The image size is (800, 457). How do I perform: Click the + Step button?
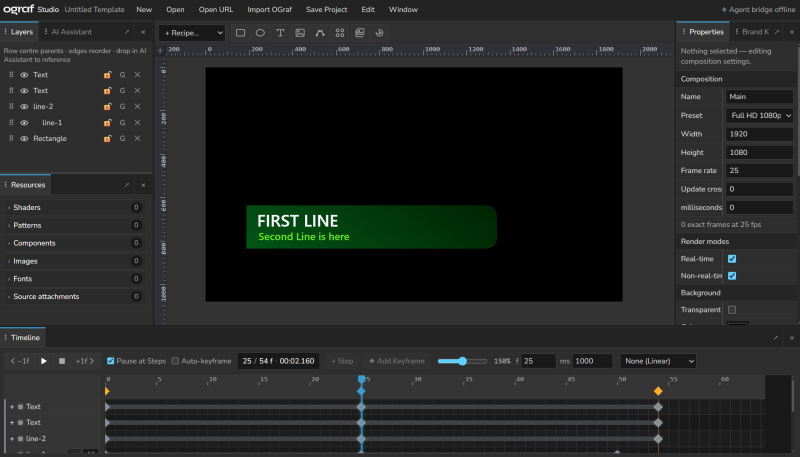click(x=342, y=361)
